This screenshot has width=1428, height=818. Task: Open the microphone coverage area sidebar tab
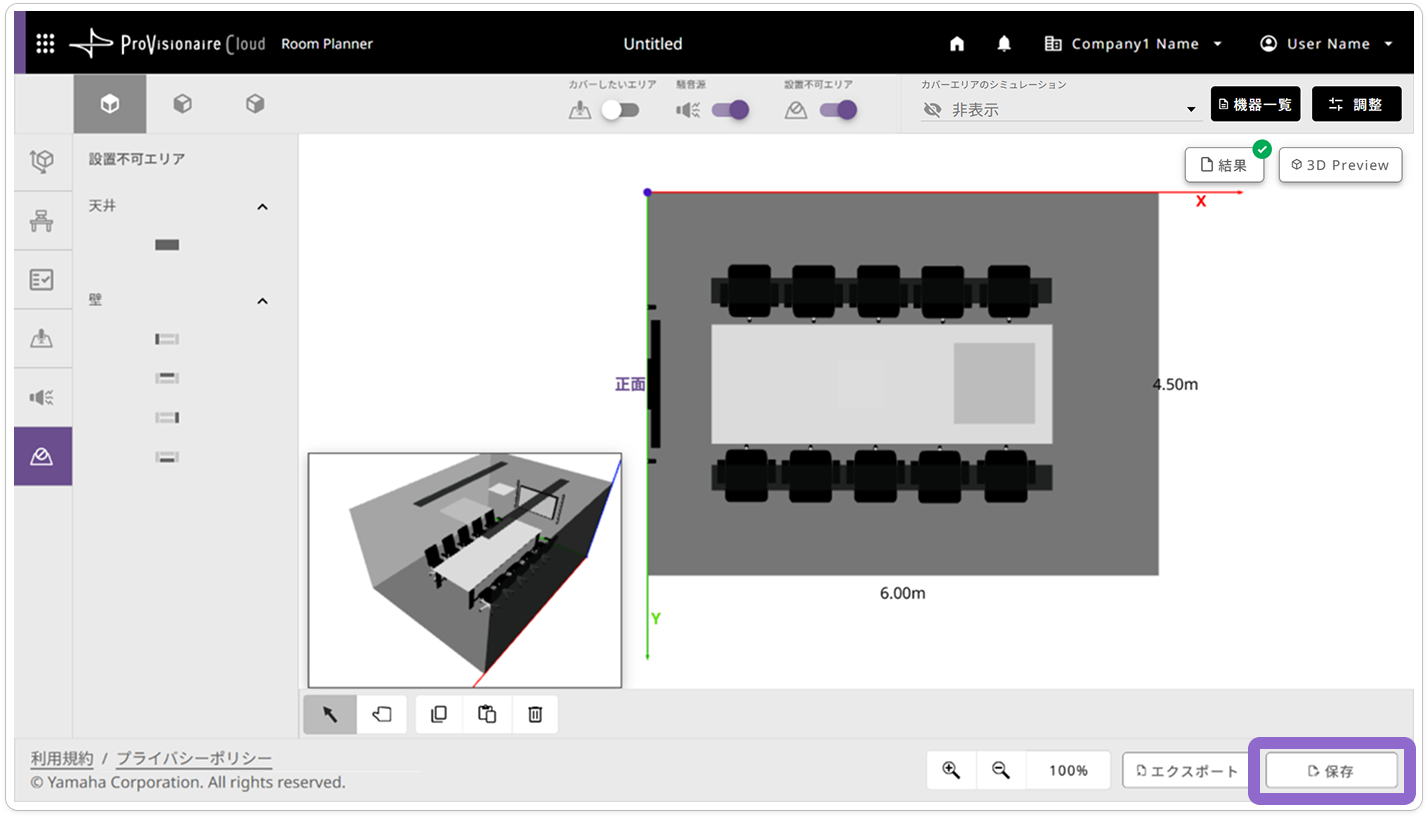(42, 339)
